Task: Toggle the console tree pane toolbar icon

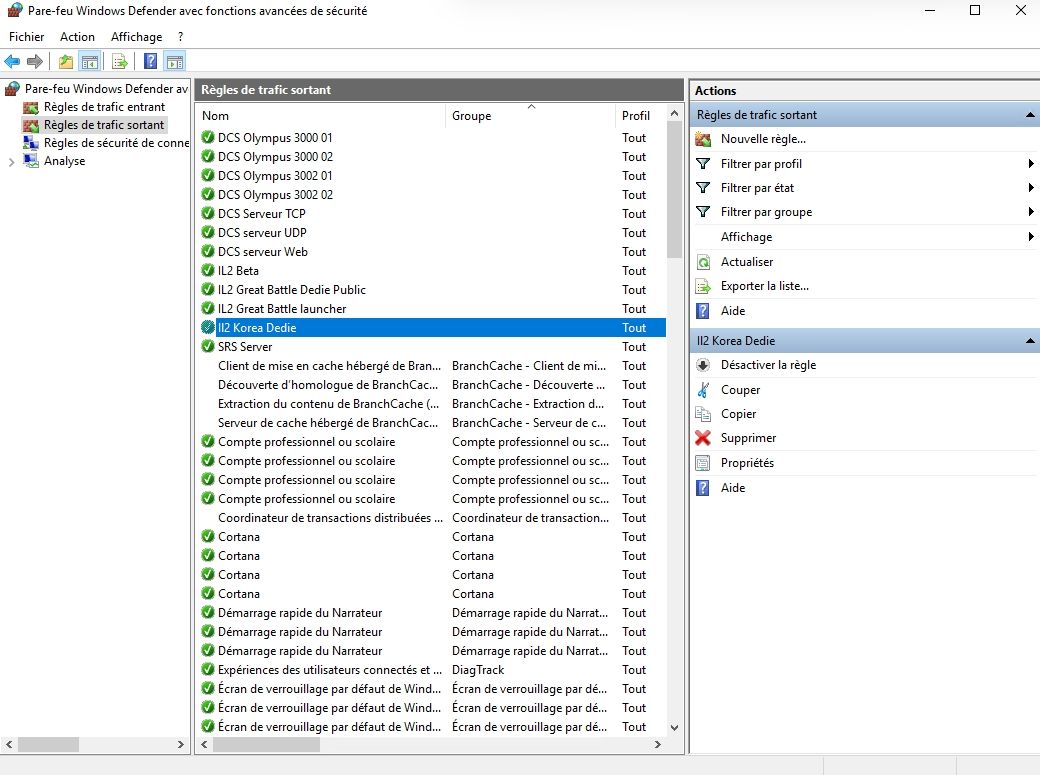Action: (x=90, y=62)
